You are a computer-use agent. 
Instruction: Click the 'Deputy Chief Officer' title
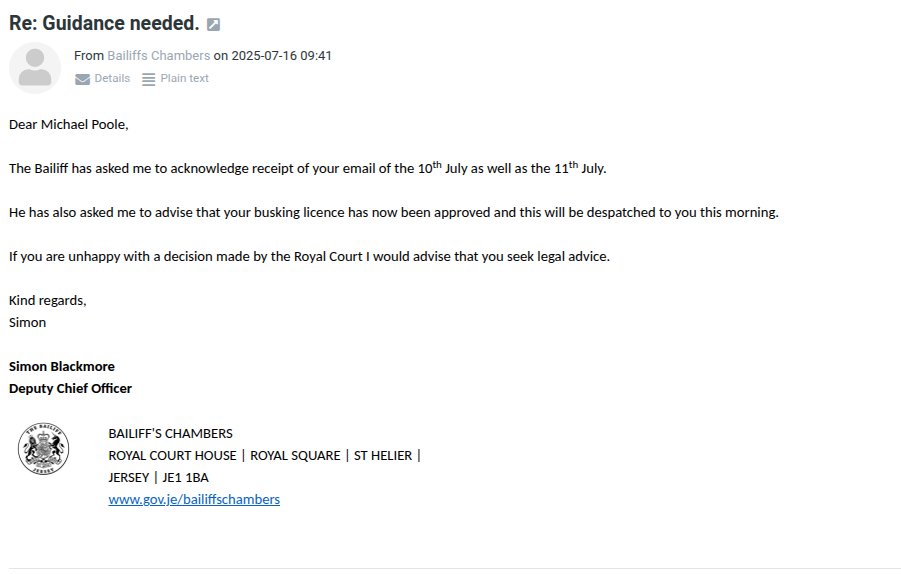[x=70, y=388]
